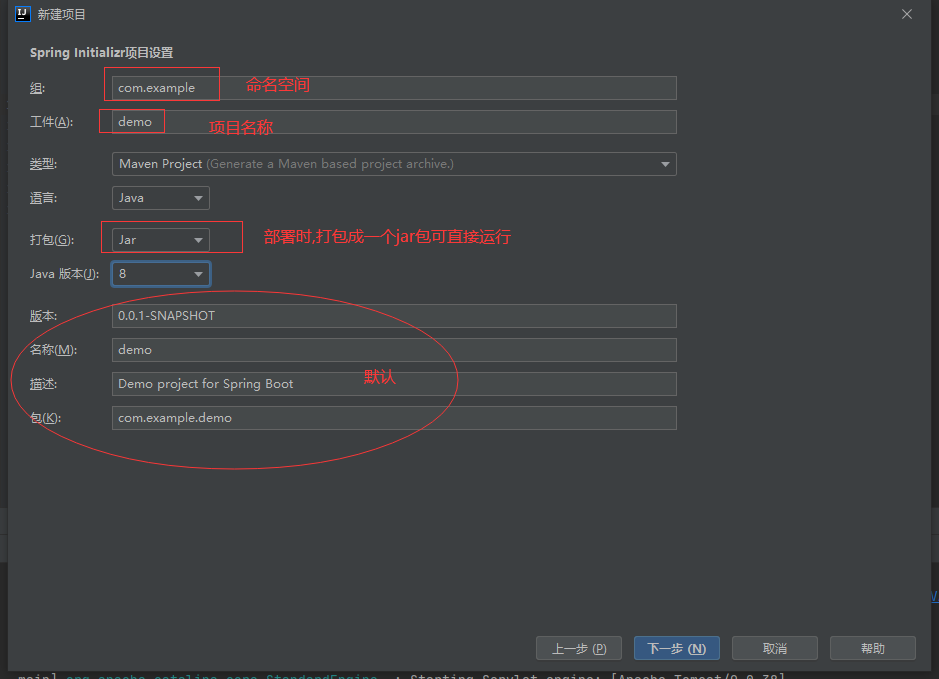
Task: Edit the 版本 field 0.0.1-SNAPSHOT
Action: click(394, 316)
